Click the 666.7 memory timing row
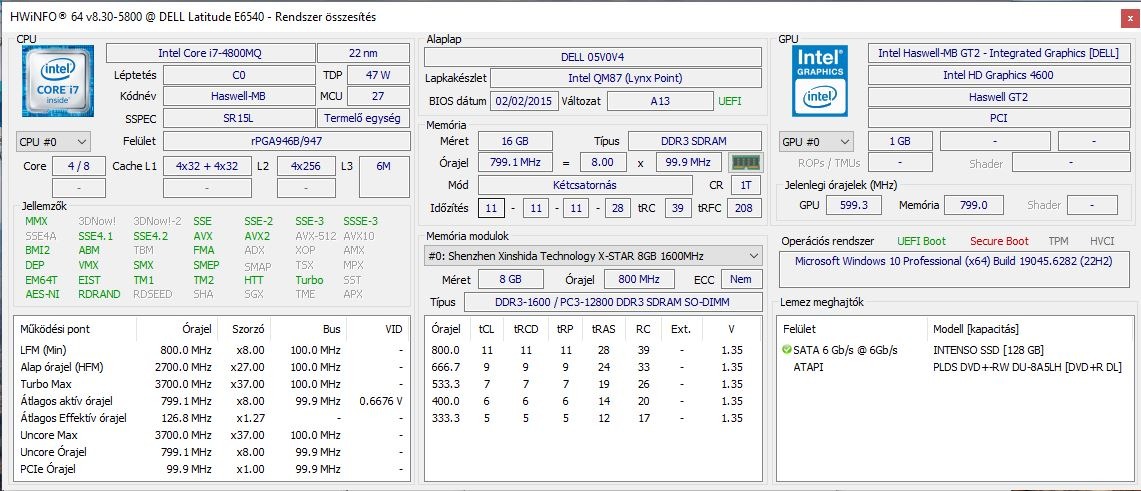This screenshot has width=1141, height=491. coord(593,367)
